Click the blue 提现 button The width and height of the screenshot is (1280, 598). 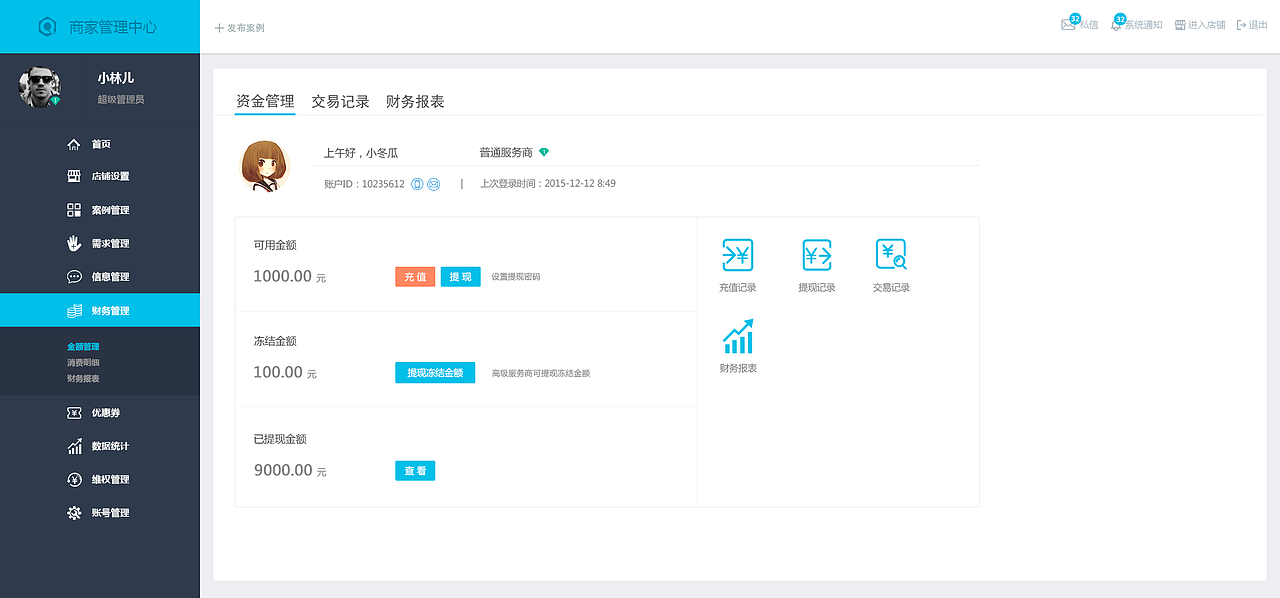[460, 277]
